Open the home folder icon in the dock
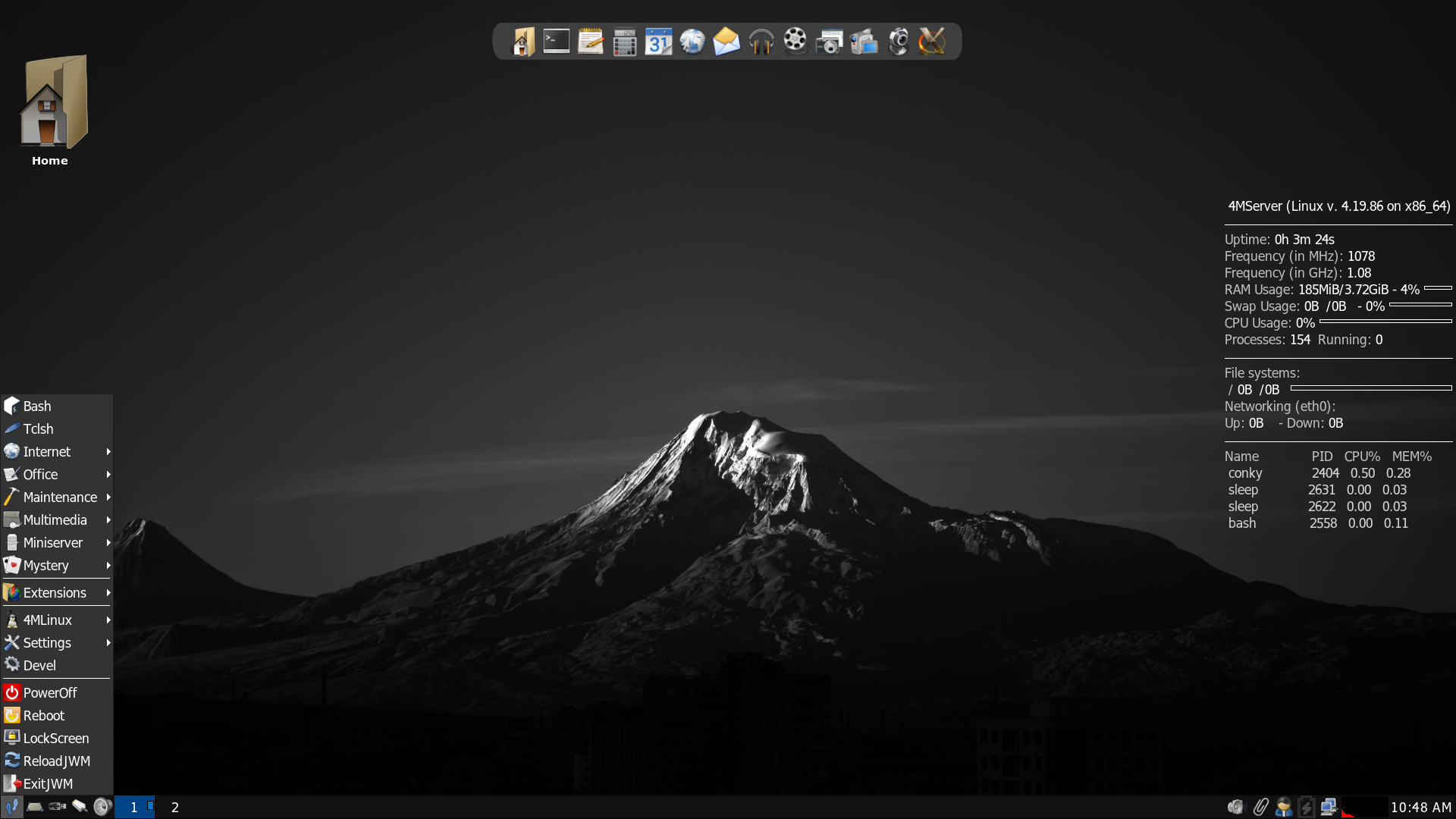Image resolution: width=1456 pixels, height=819 pixels. [522, 41]
